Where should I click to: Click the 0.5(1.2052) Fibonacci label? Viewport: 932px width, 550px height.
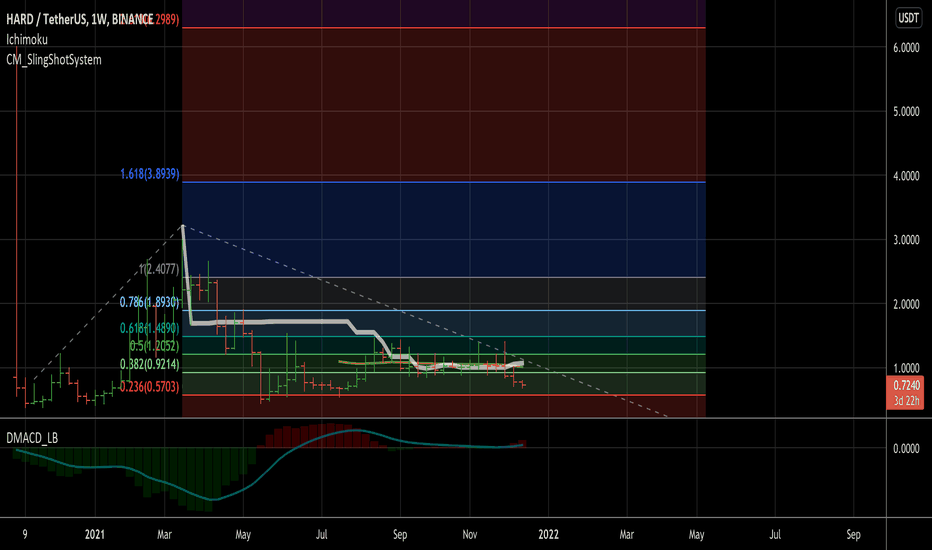154,346
